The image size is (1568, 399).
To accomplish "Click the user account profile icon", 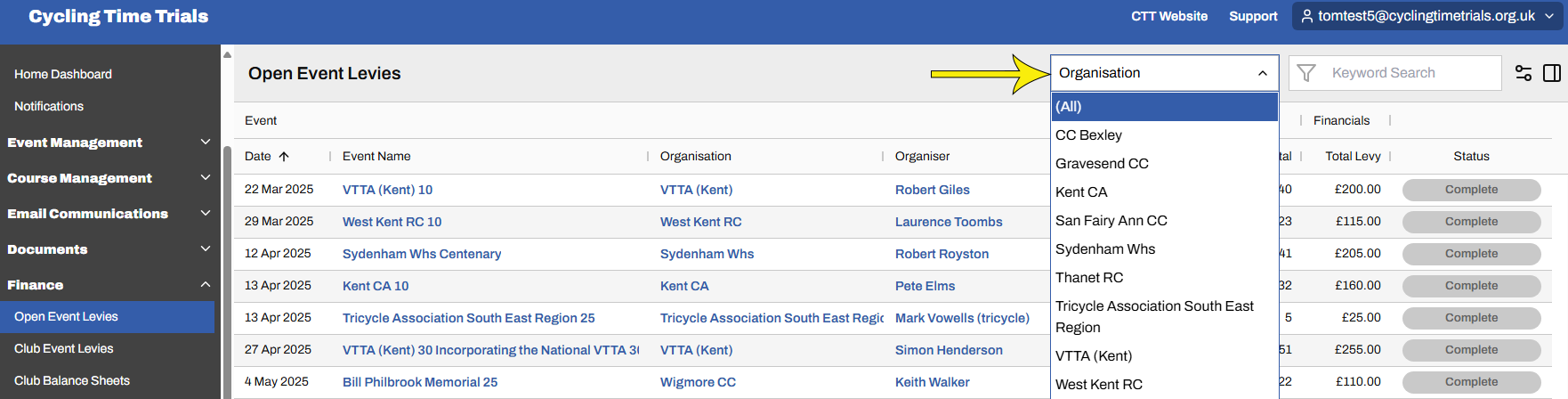I will coord(1307,16).
